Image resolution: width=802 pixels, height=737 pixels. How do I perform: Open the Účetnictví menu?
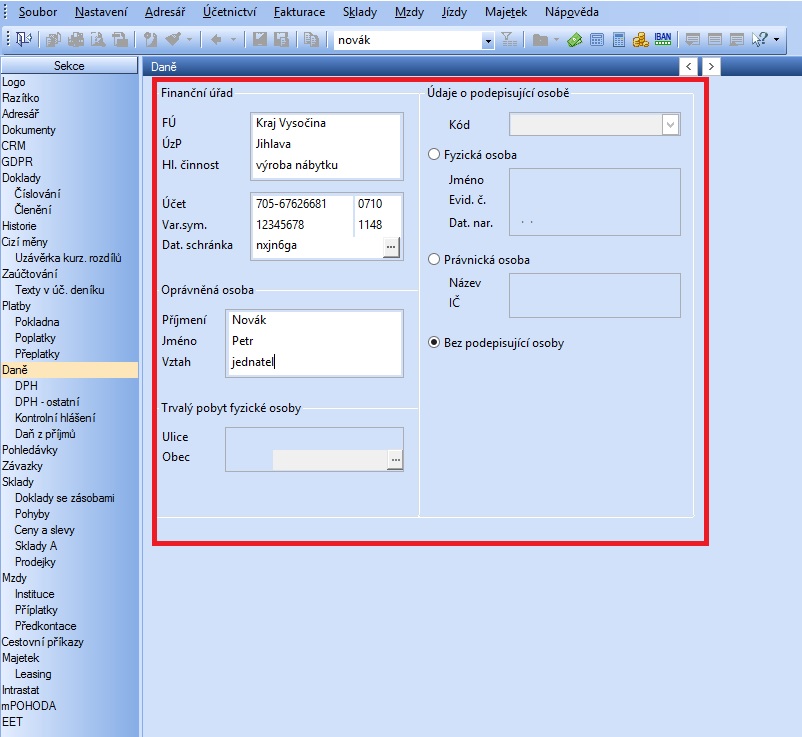pos(229,13)
